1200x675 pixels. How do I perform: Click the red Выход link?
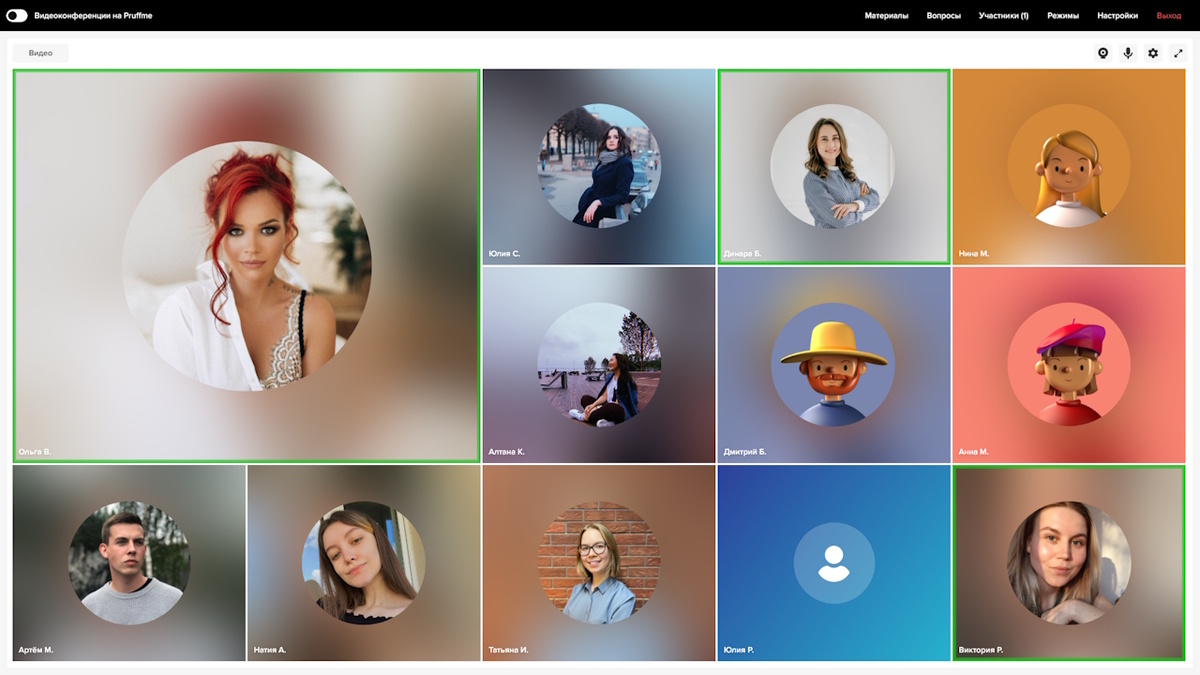tap(1168, 16)
